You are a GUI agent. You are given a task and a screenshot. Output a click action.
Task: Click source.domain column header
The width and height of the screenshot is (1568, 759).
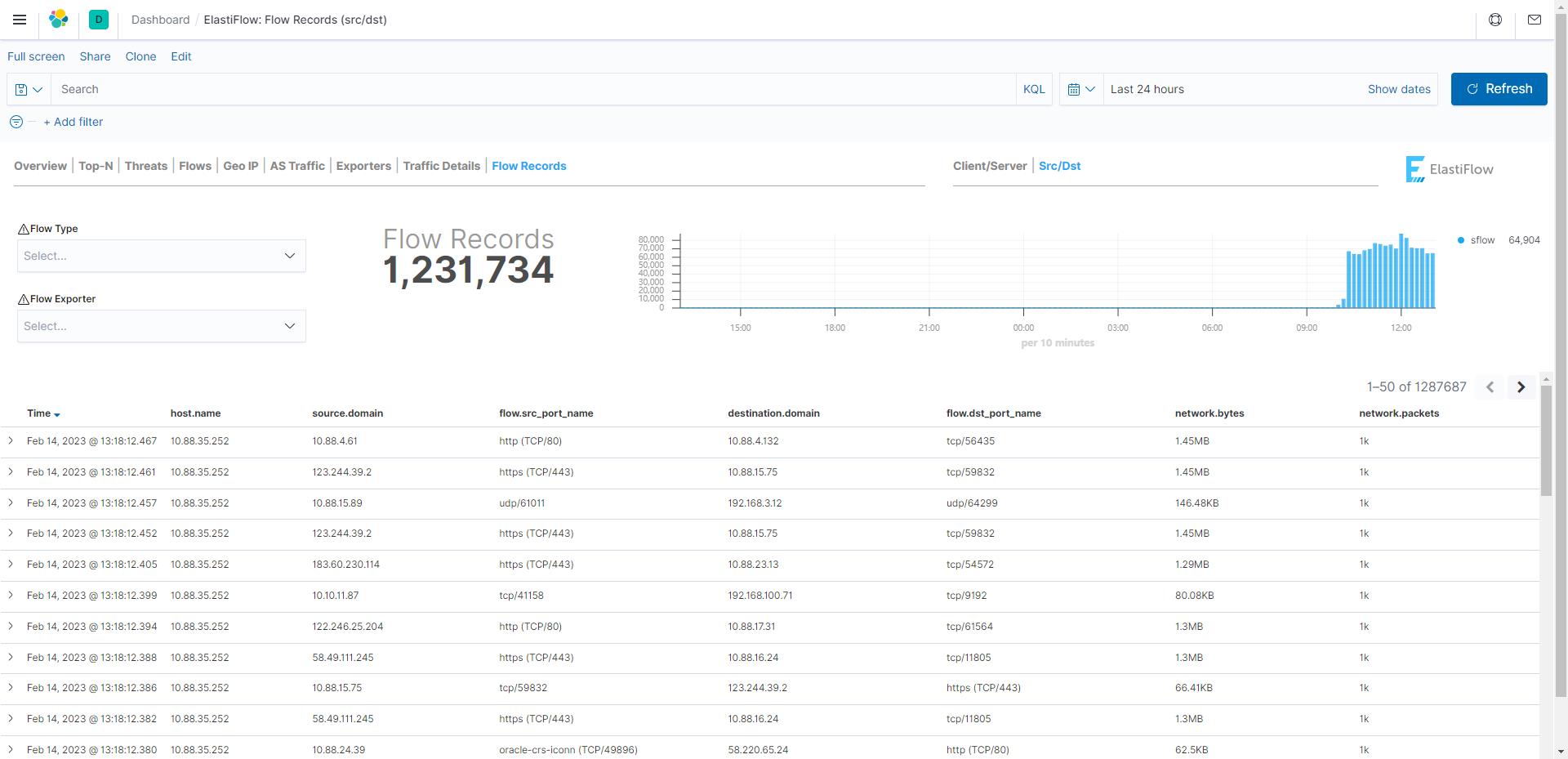pos(348,413)
